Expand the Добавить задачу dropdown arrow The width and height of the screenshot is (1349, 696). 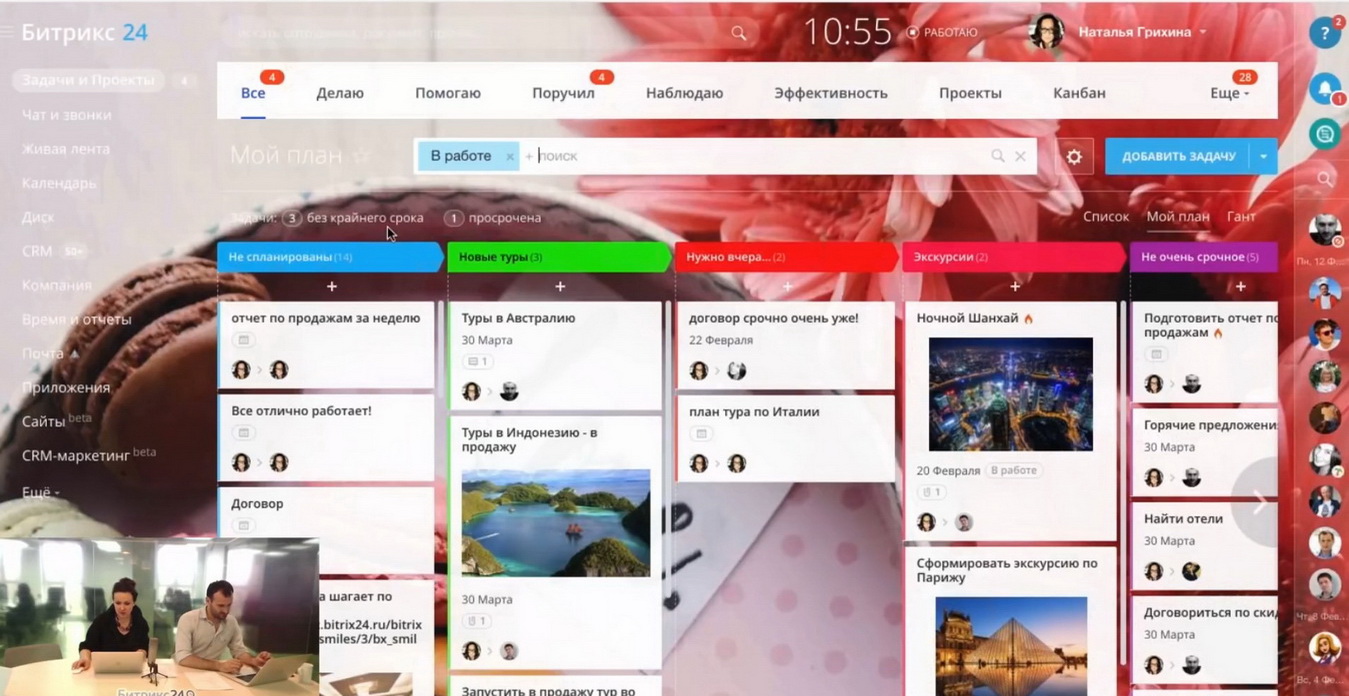pyautogui.click(x=1263, y=157)
